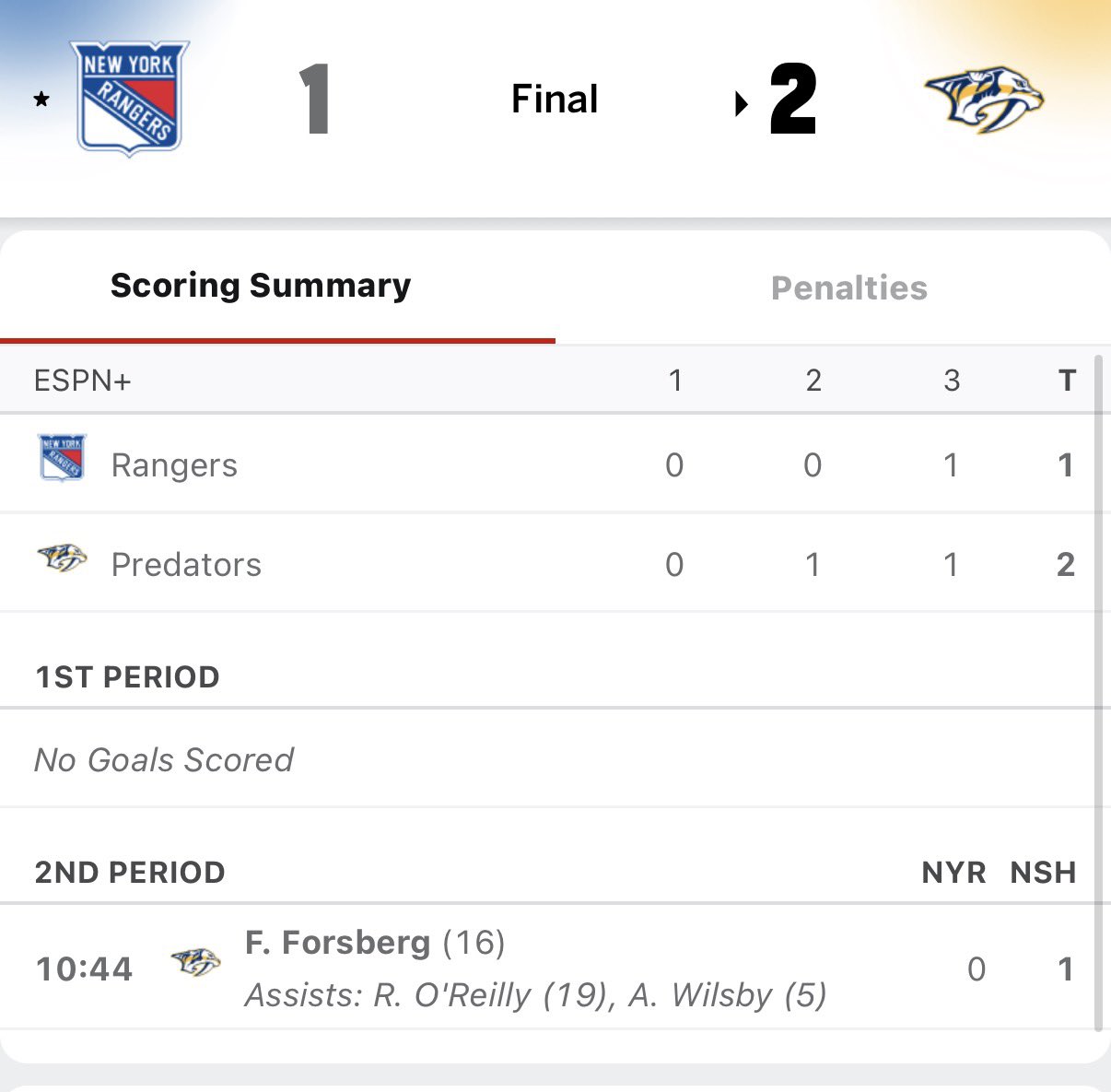Tap the Nashville Predators header logo
Screen dimensions: 1111x1092
tap(983, 99)
